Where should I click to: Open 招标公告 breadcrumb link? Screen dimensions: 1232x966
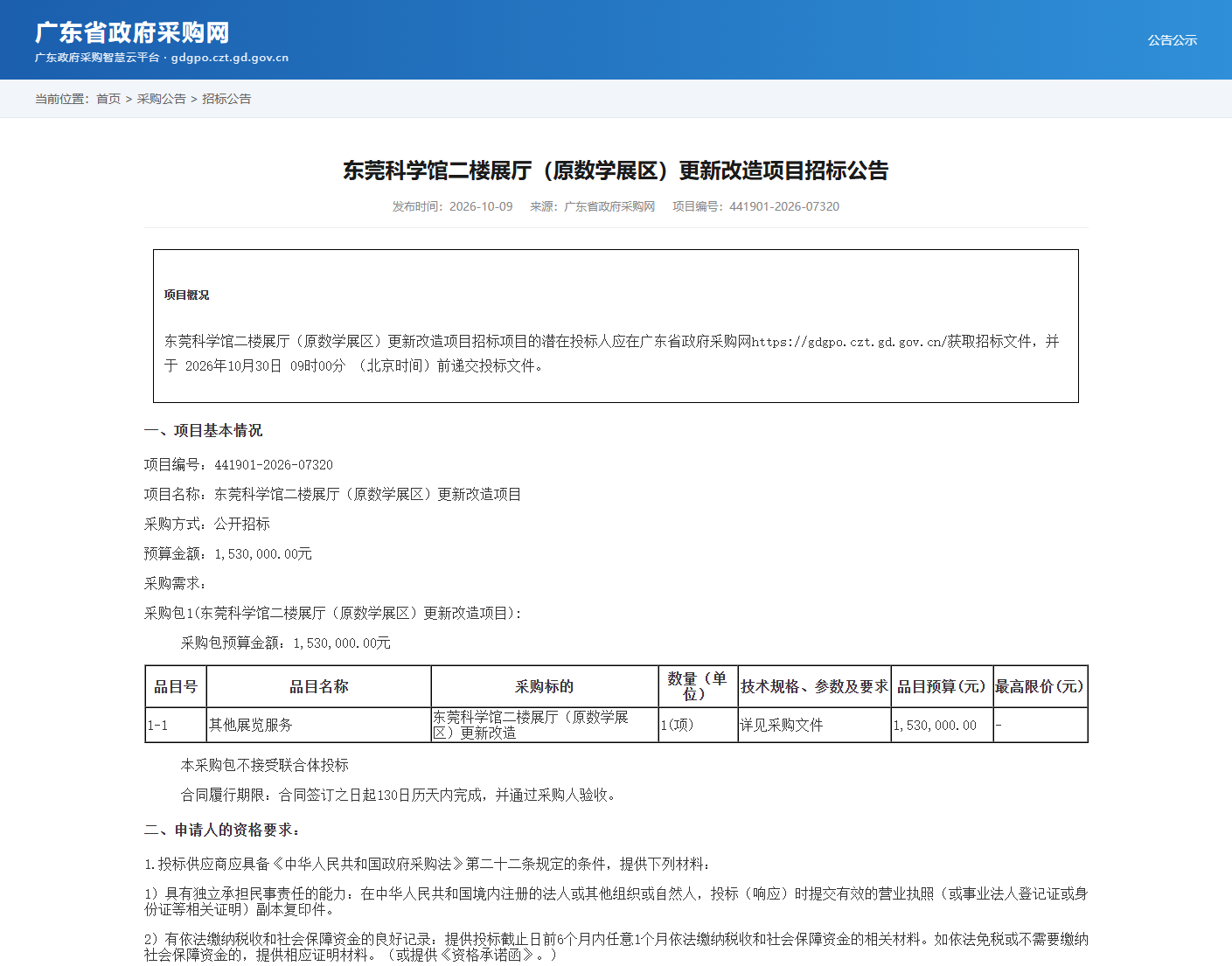tap(226, 99)
